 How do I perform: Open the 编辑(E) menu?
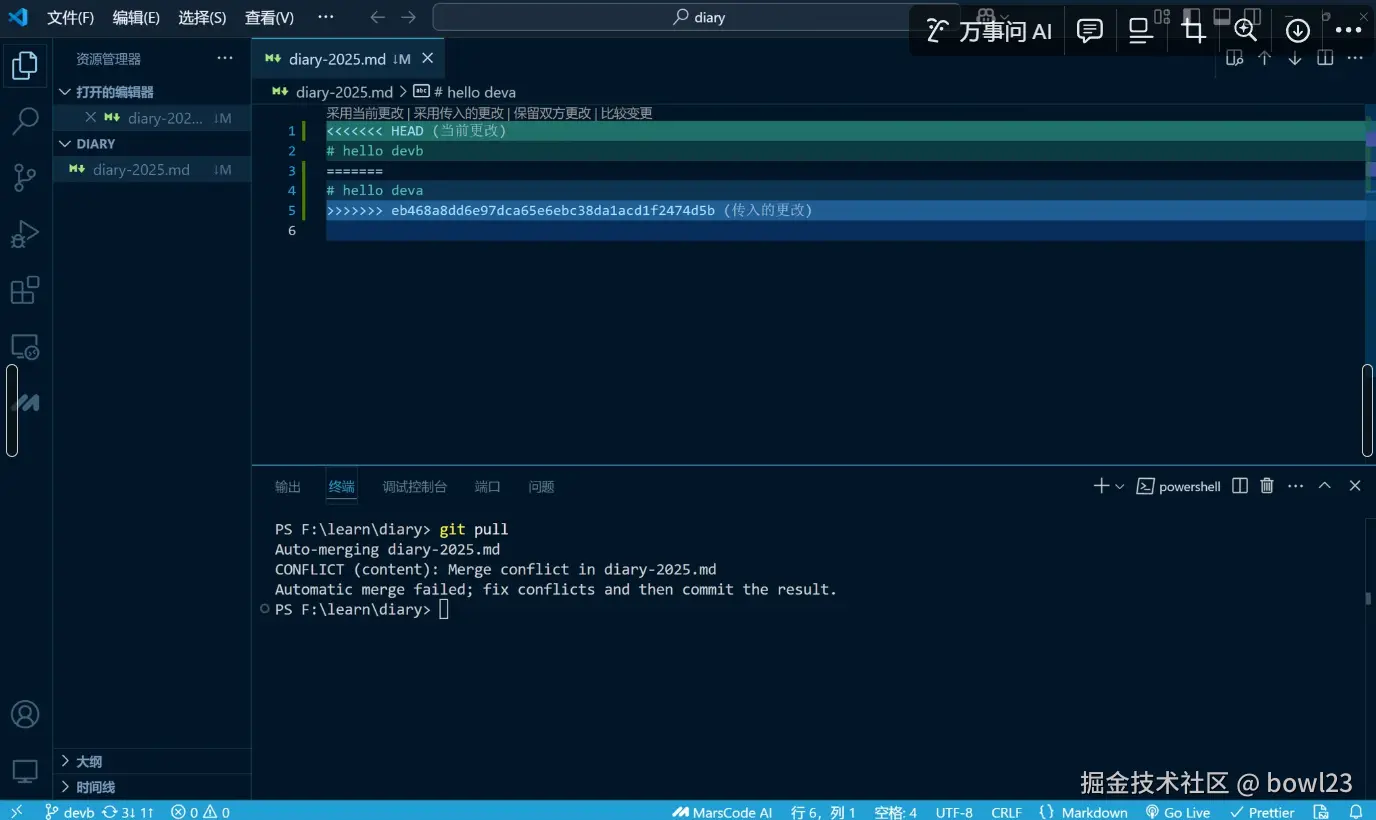[136, 17]
